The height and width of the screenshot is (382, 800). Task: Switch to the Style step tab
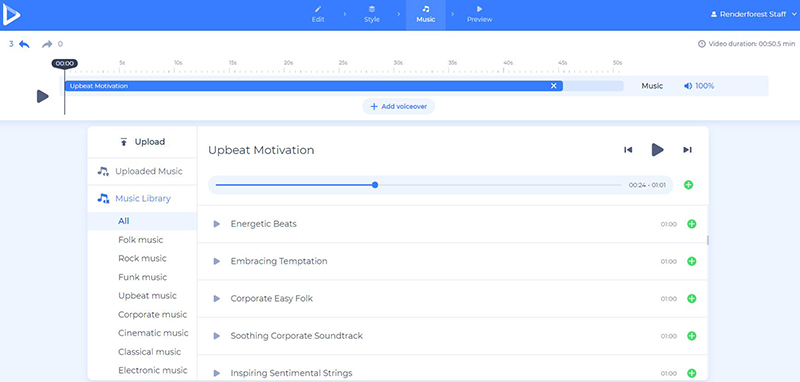point(371,15)
